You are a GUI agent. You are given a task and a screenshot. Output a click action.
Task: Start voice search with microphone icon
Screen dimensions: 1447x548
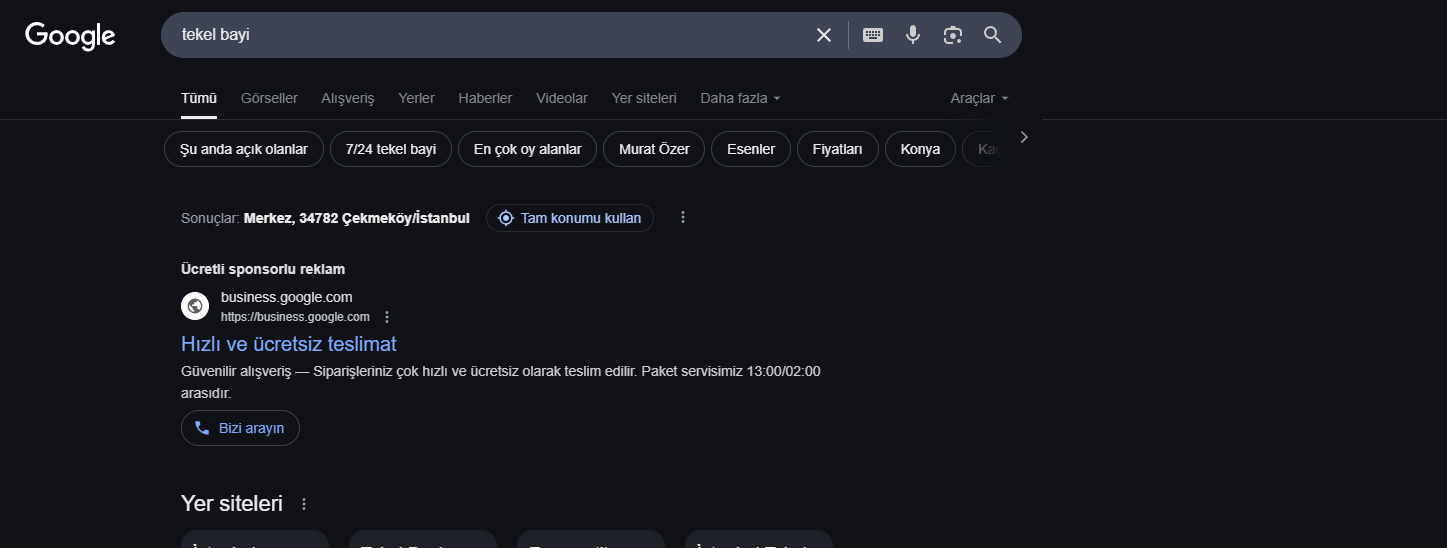click(913, 35)
